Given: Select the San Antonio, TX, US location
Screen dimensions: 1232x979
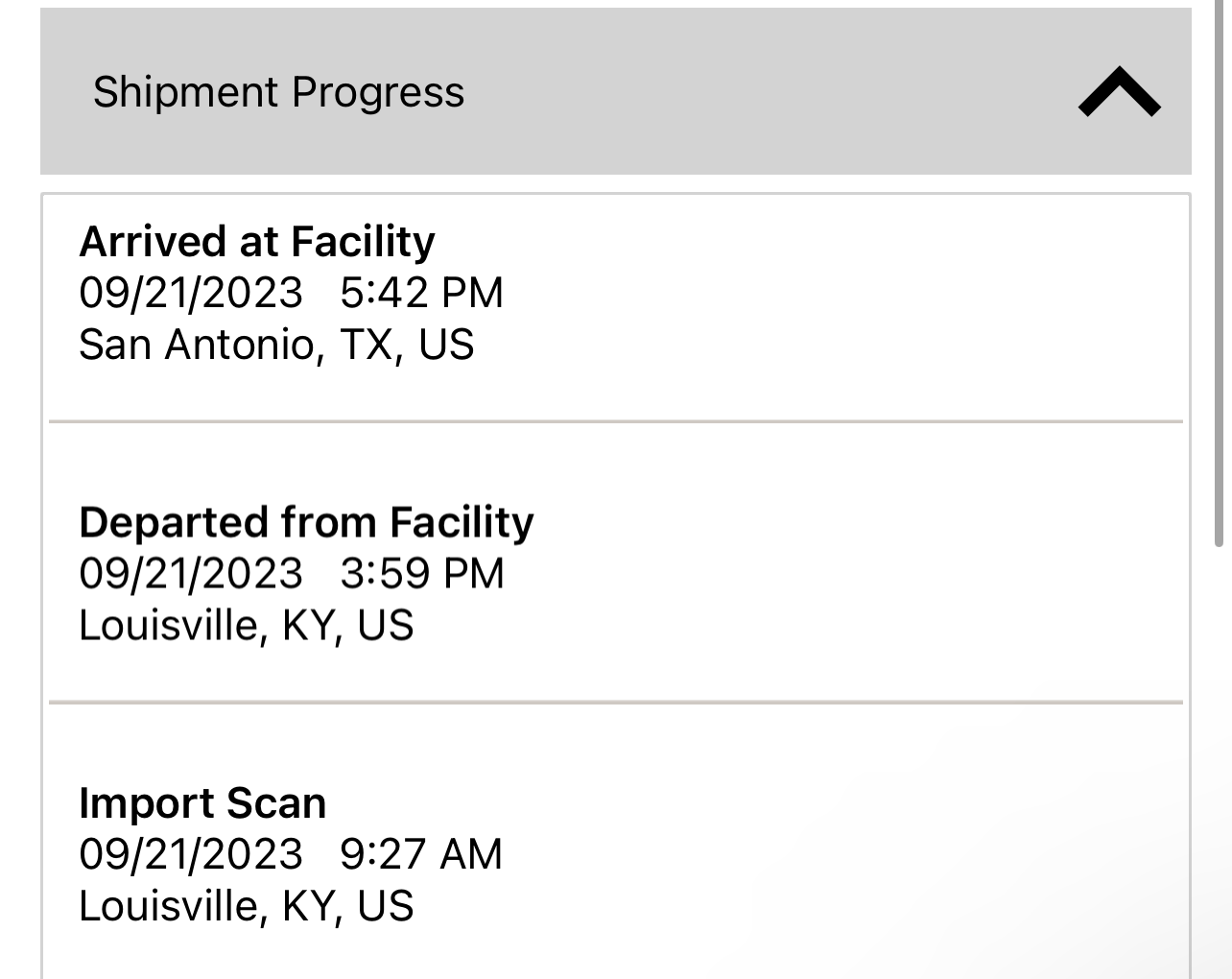Looking at the screenshot, I should (276, 345).
